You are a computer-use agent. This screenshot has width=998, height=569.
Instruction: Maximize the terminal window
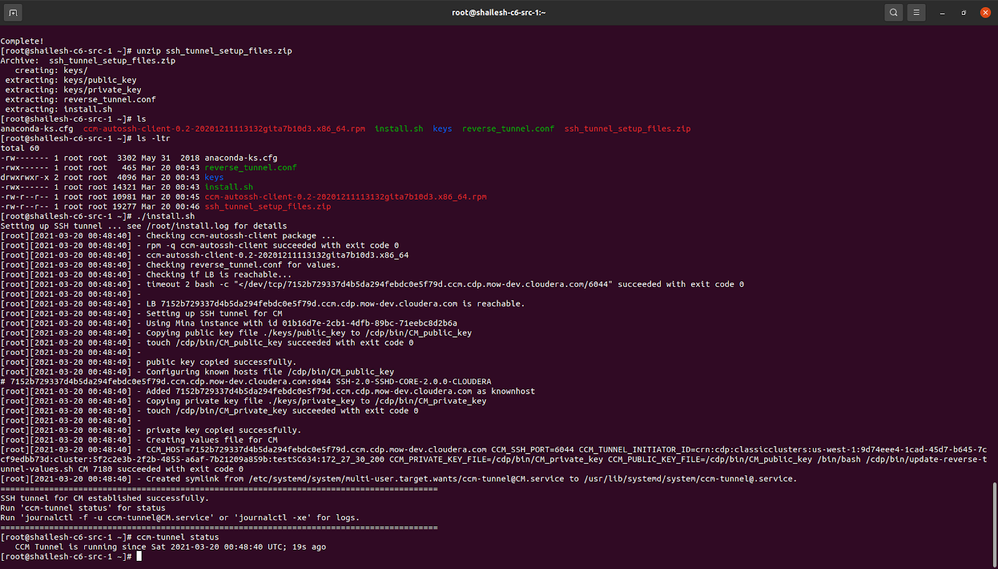coord(964,13)
